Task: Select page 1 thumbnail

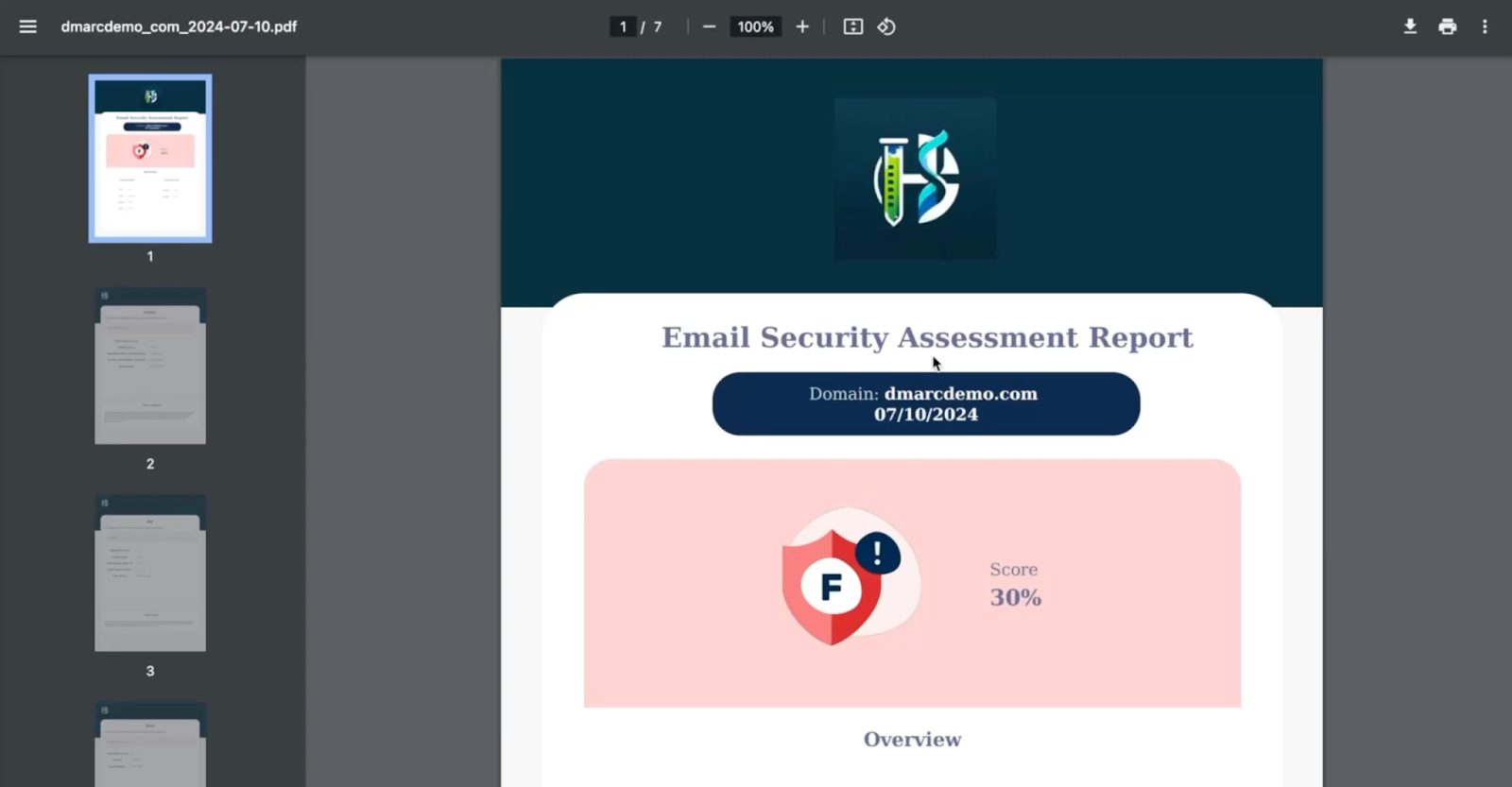Action: point(150,159)
